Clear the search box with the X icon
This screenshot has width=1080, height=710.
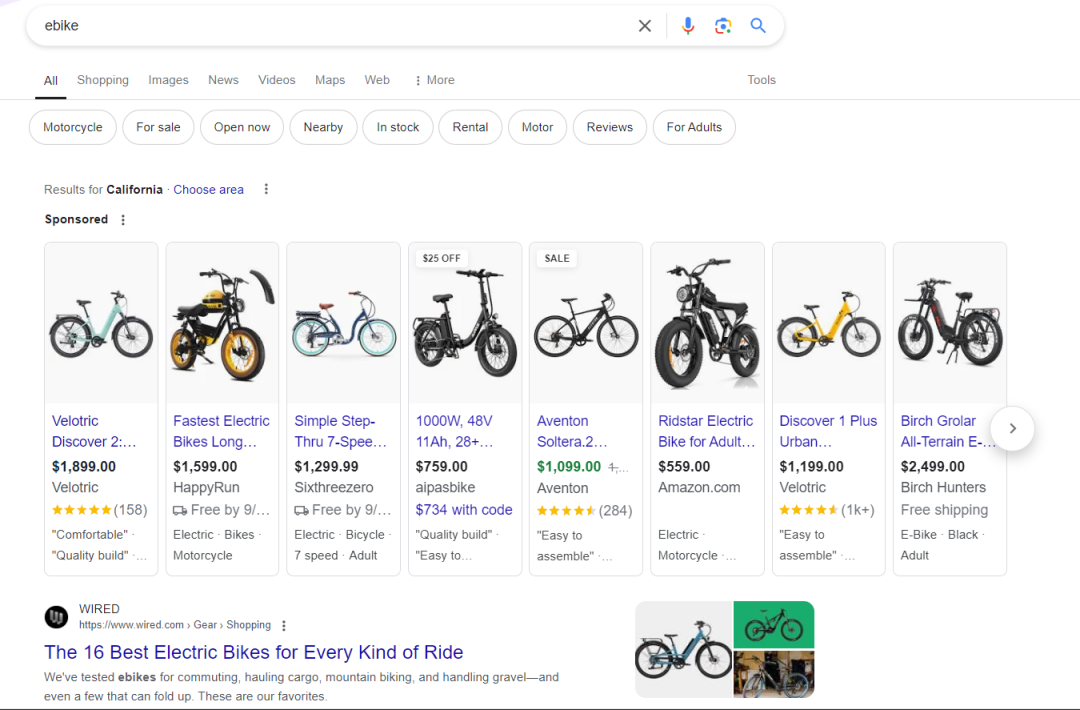coord(645,26)
